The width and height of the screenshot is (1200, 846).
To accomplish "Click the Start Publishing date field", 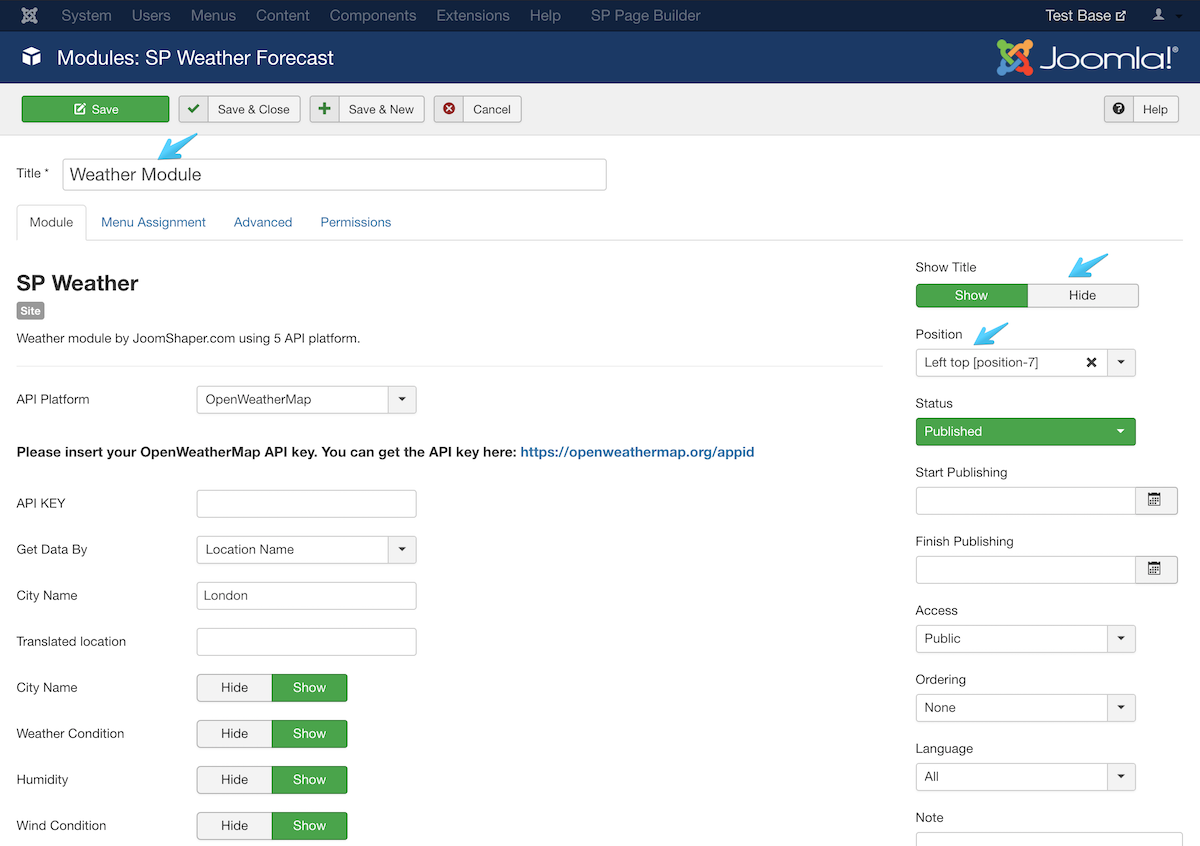I will pyautogui.click(x=1026, y=500).
